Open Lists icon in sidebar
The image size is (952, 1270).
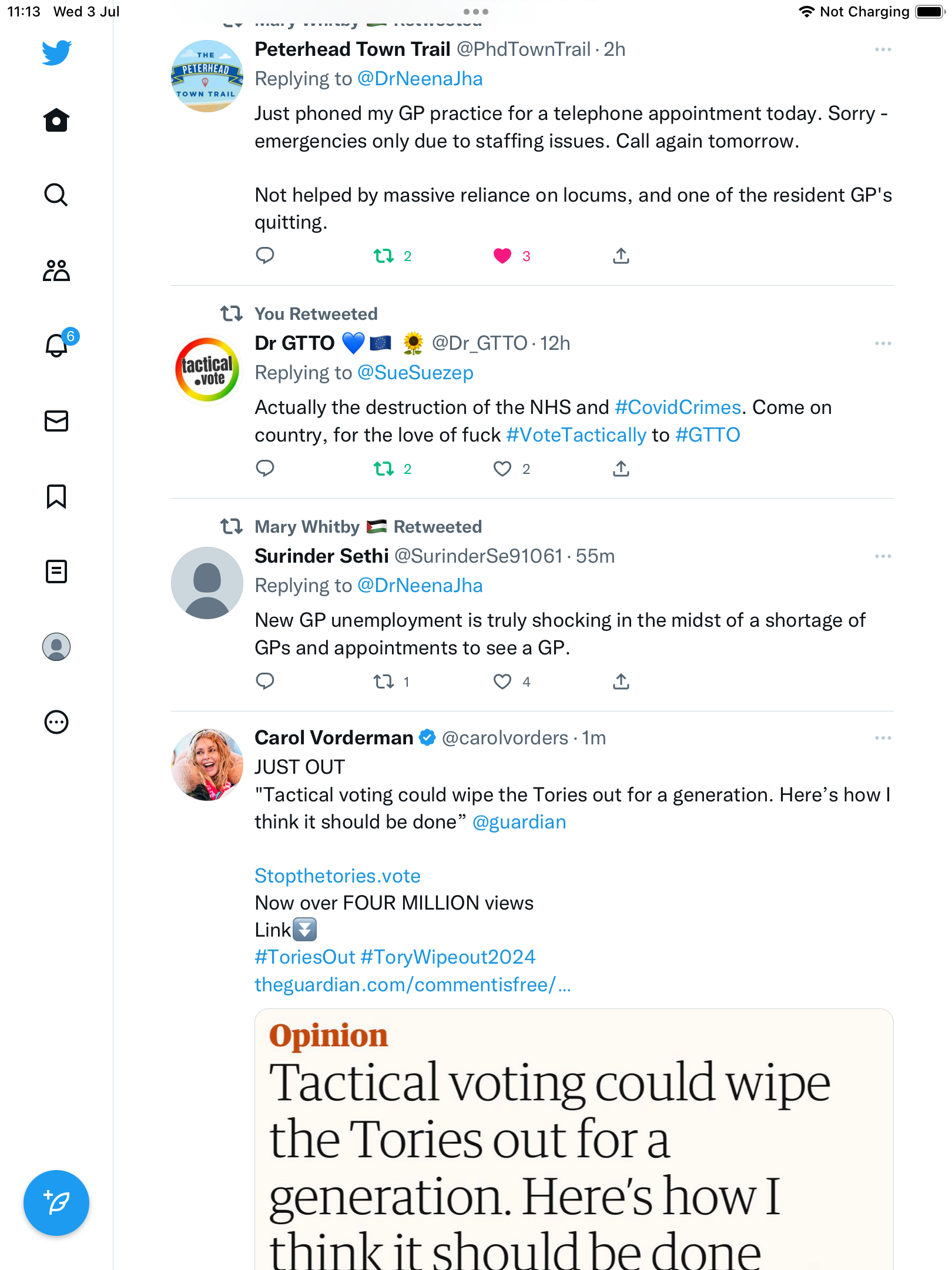[56, 571]
